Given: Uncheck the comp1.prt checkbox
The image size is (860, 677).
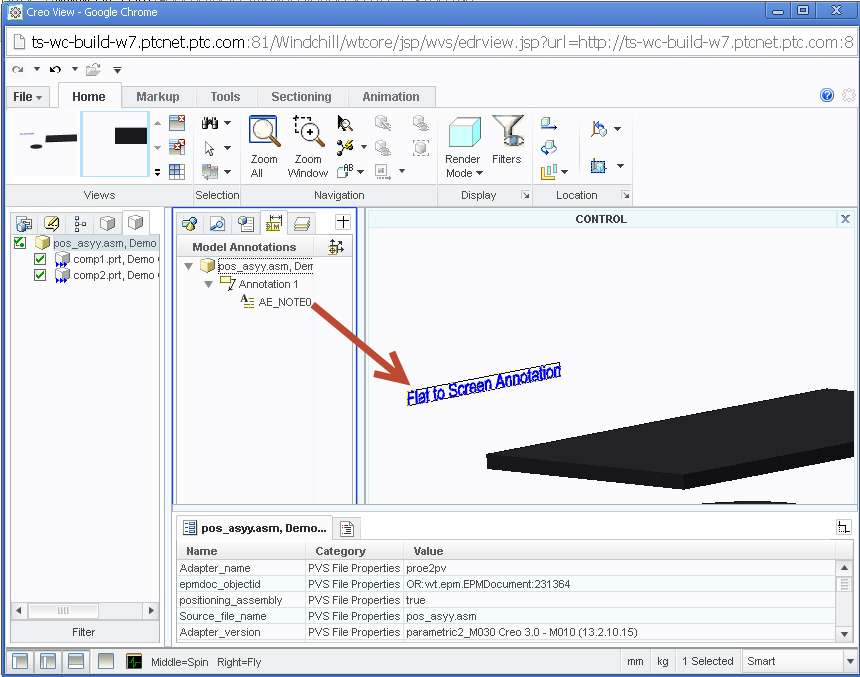Looking at the screenshot, I should 41,259.
